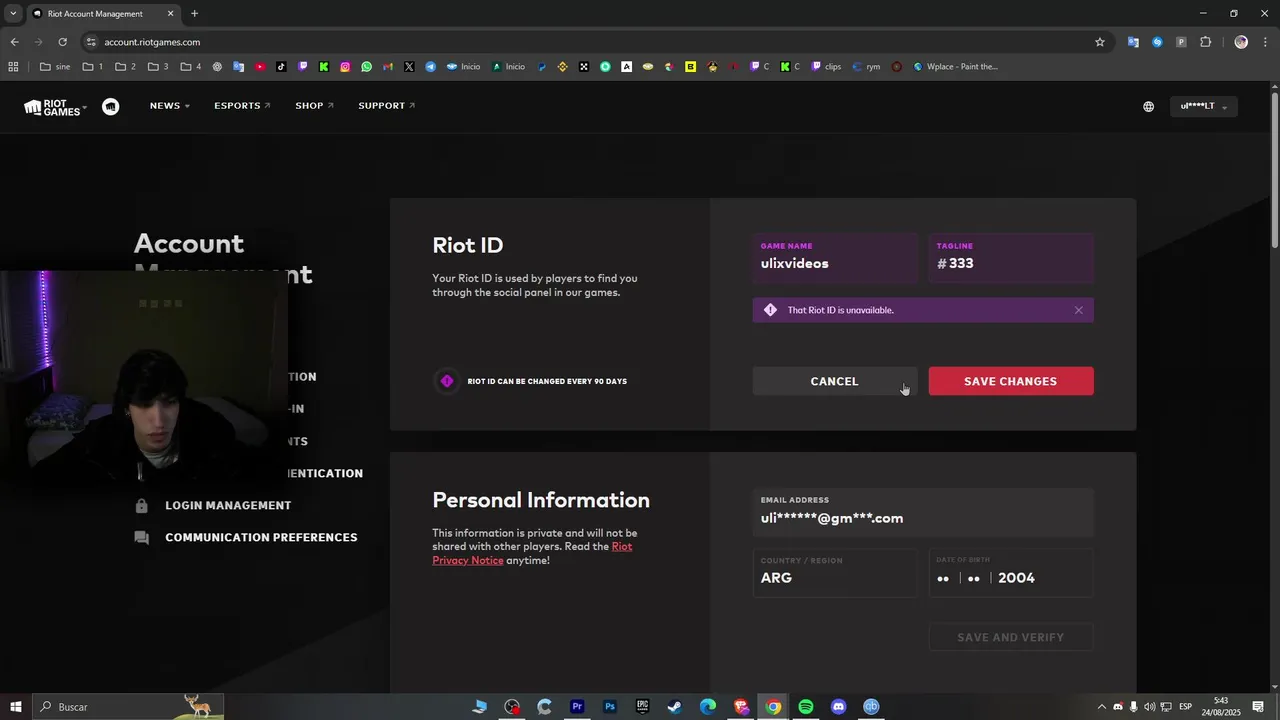Click the Windows Buscar search box
Viewport: 1280px width, 720px height.
[x=128, y=707]
